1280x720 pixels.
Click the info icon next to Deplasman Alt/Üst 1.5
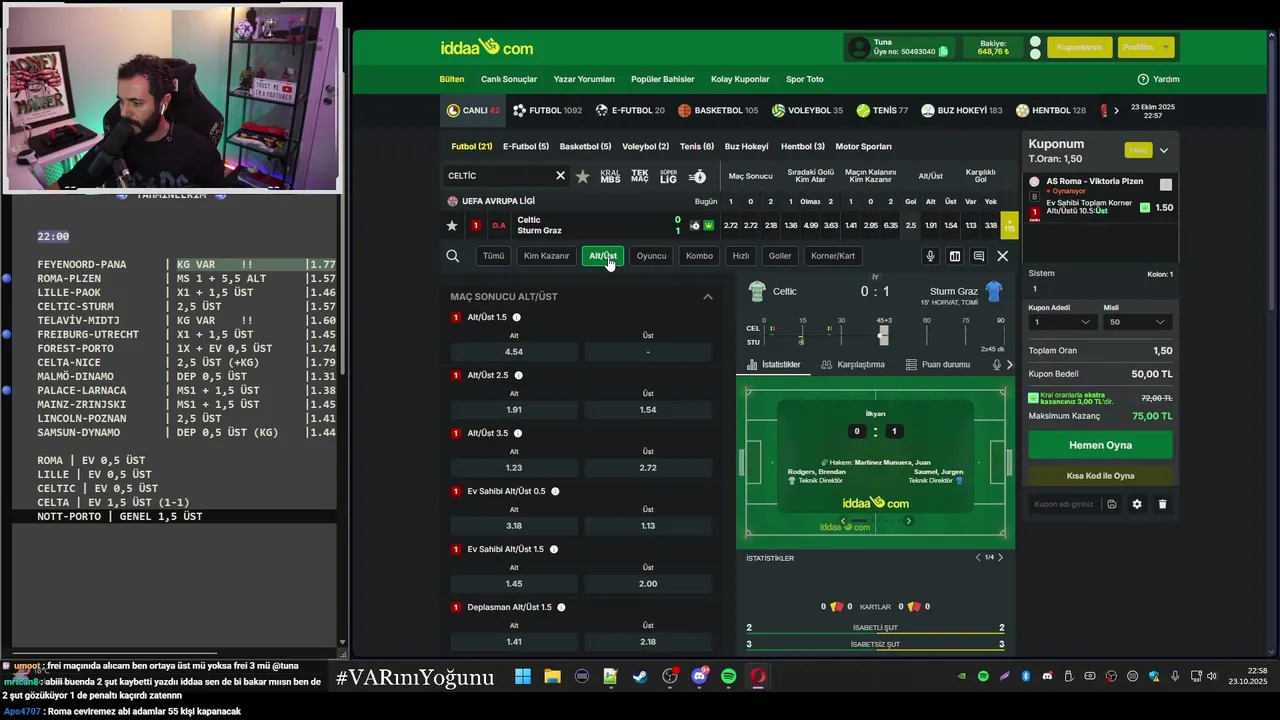tap(561, 607)
